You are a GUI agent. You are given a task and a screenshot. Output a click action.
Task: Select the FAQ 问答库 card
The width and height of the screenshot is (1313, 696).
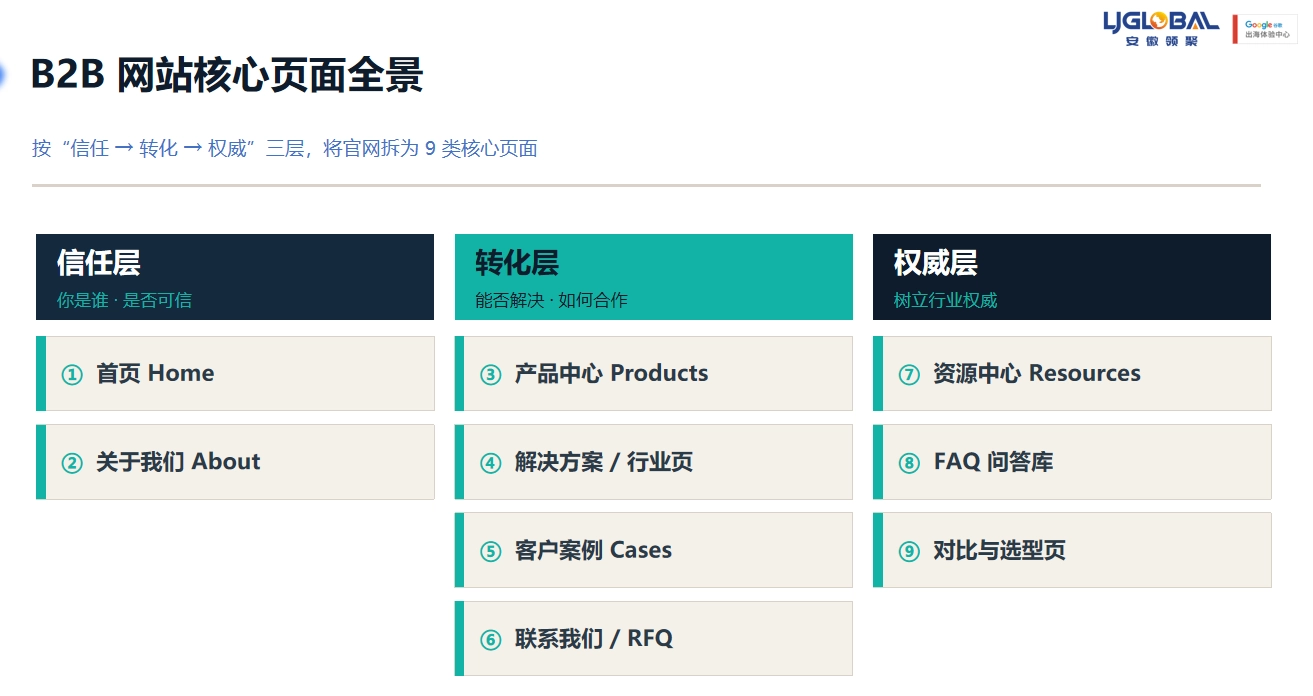click(1072, 462)
